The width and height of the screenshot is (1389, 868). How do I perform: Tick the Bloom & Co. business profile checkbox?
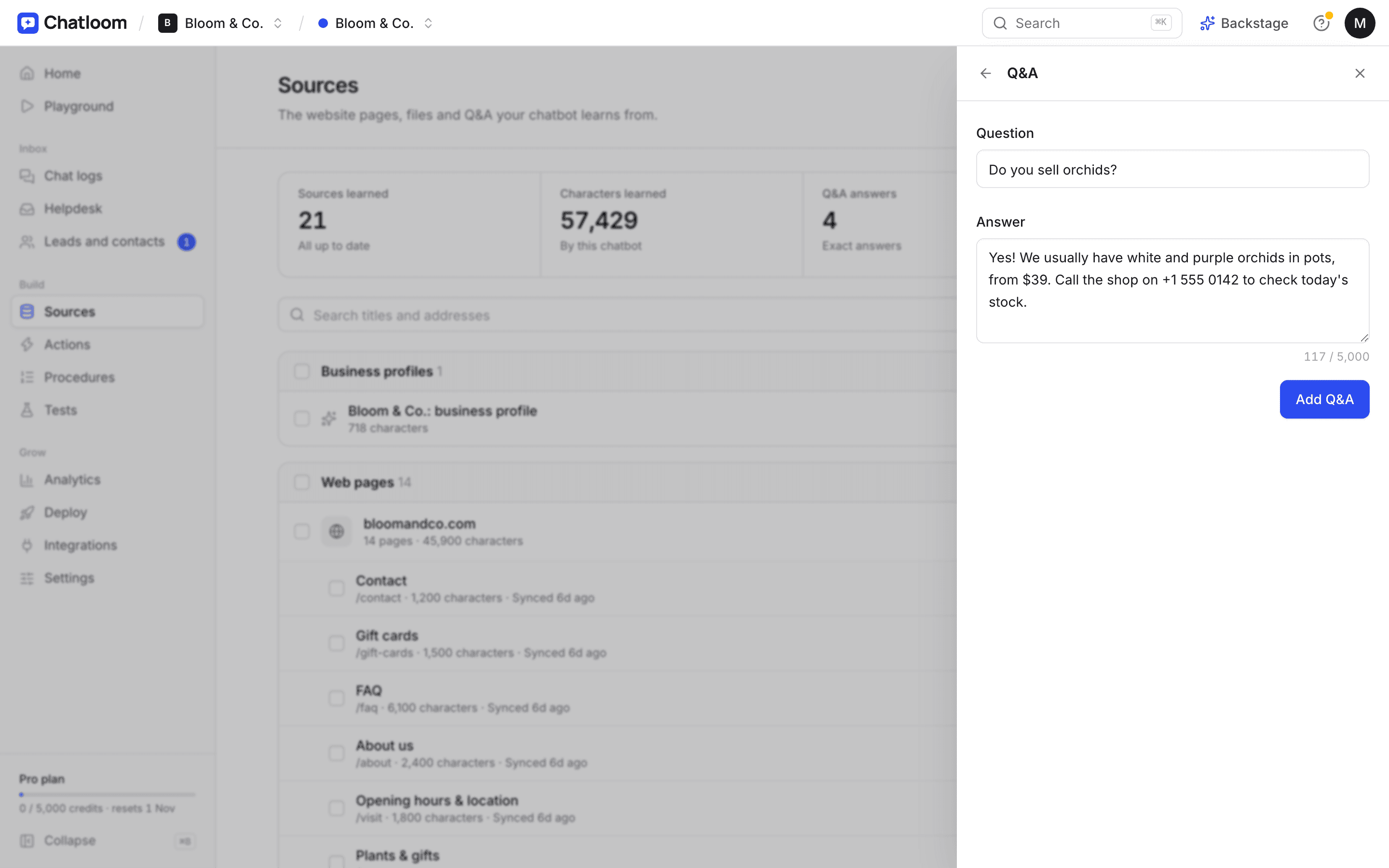pyautogui.click(x=302, y=419)
